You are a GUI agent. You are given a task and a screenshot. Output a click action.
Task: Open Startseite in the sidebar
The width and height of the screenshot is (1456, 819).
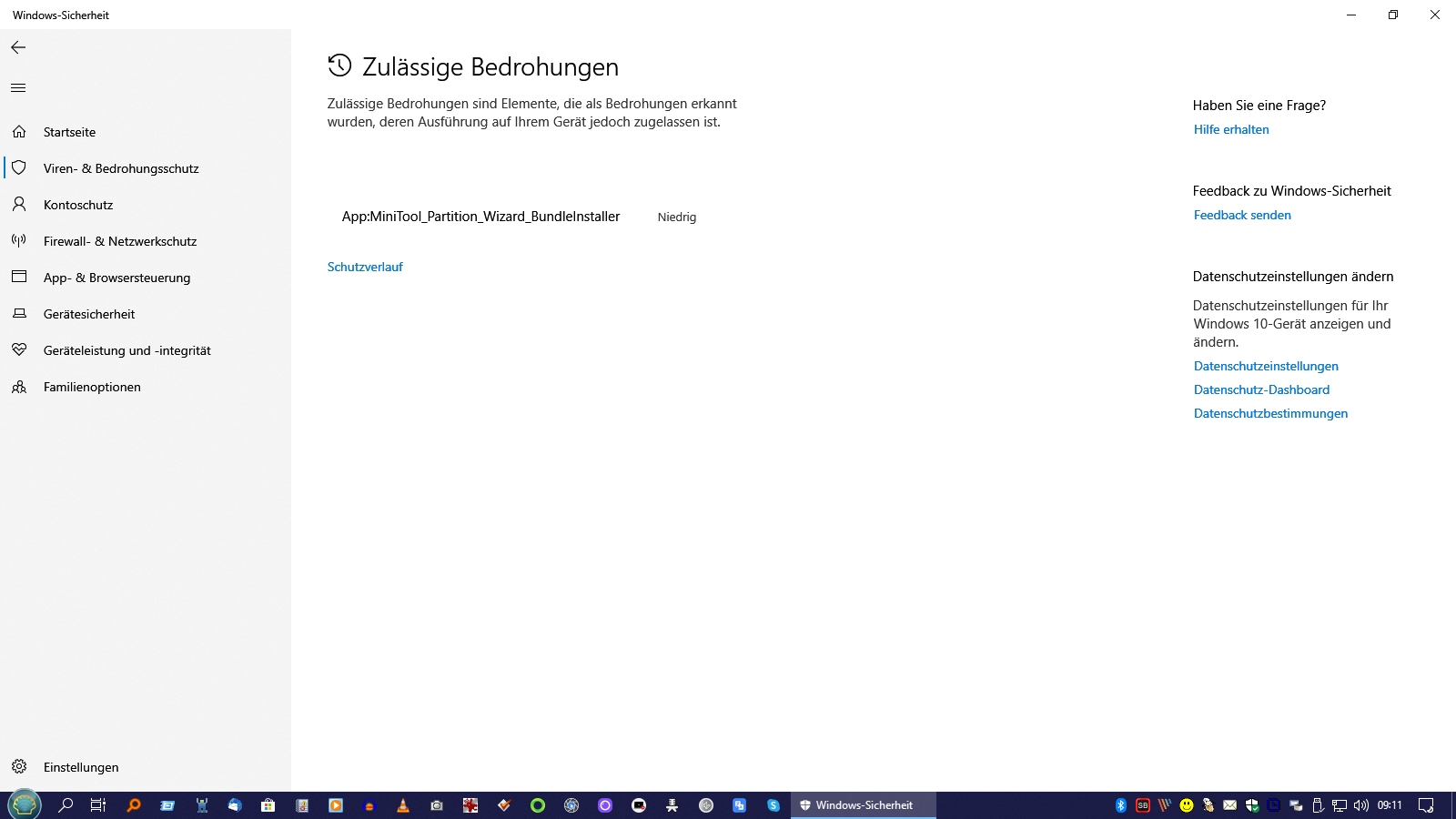click(69, 132)
